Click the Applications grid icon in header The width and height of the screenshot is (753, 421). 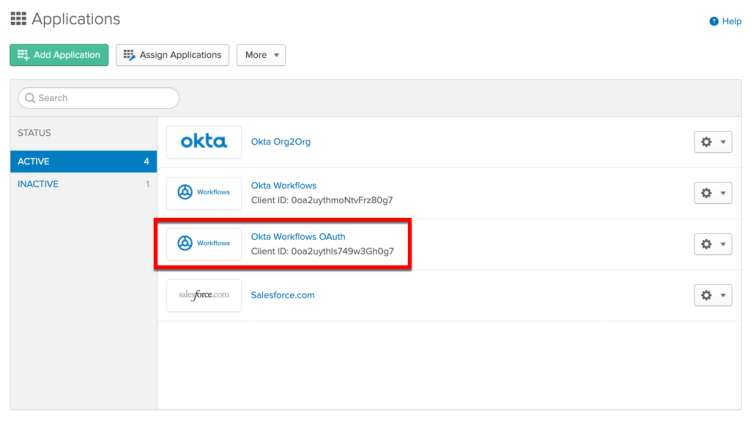(x=18, y=19)
